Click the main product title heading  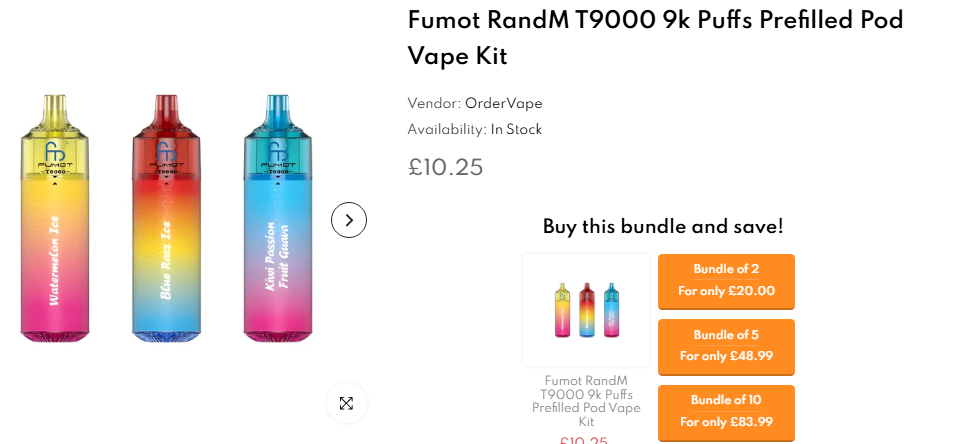coord(655,38)
